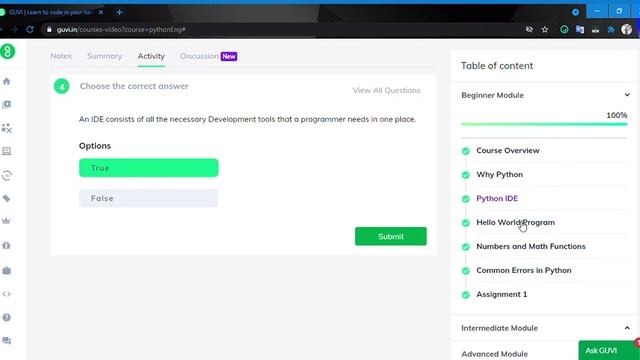This screenshot has width=640, height=360.
Task: Expand the Advanced Module section
Action: tap(495, 353)
